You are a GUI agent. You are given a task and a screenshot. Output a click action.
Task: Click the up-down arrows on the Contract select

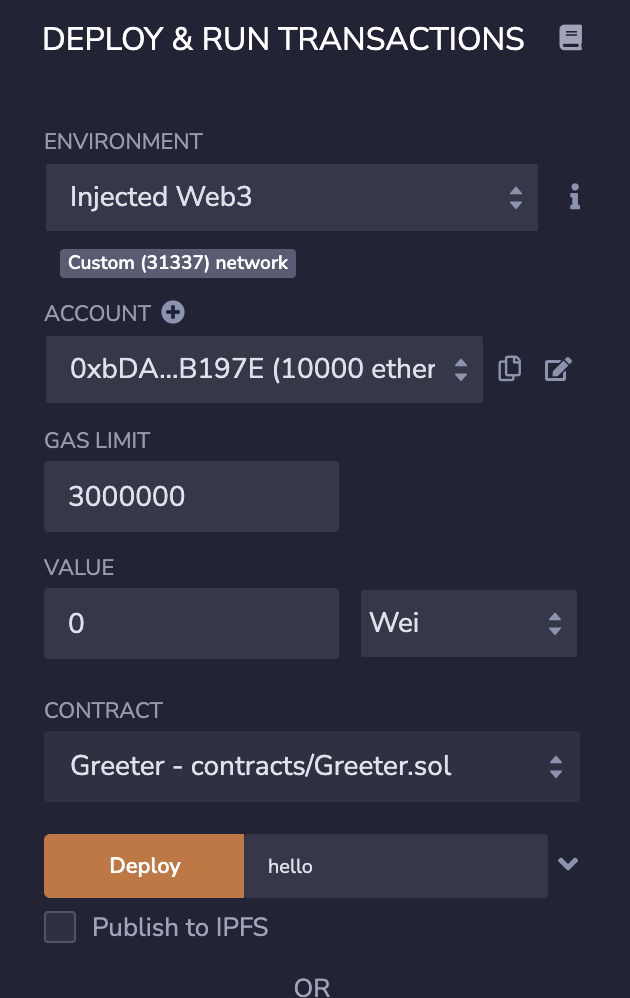[x=556, y=767]
